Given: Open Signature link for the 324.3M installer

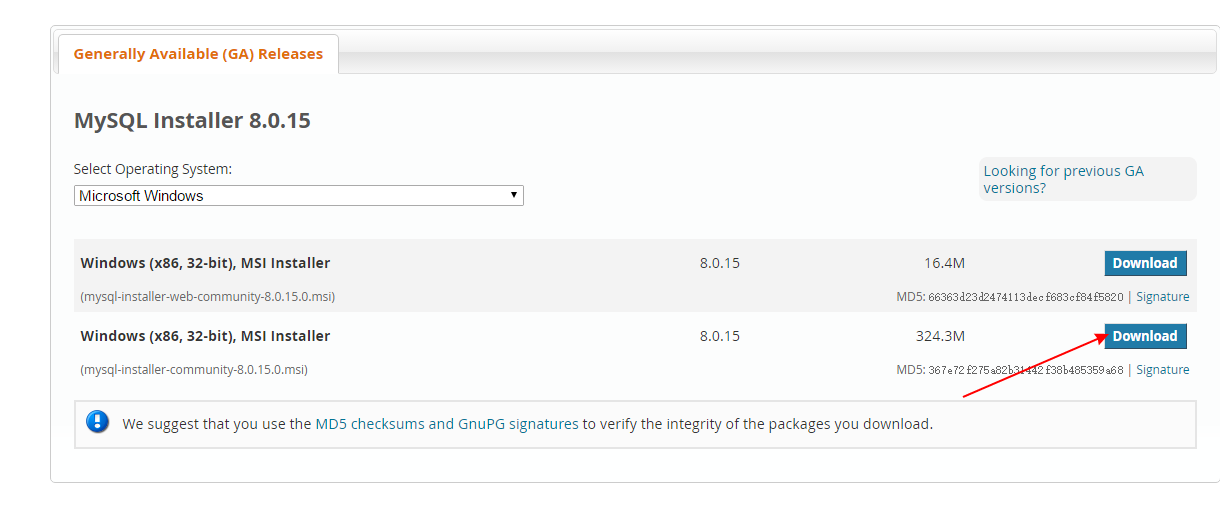Looking at the screenshot, I should click(1162, 370).
